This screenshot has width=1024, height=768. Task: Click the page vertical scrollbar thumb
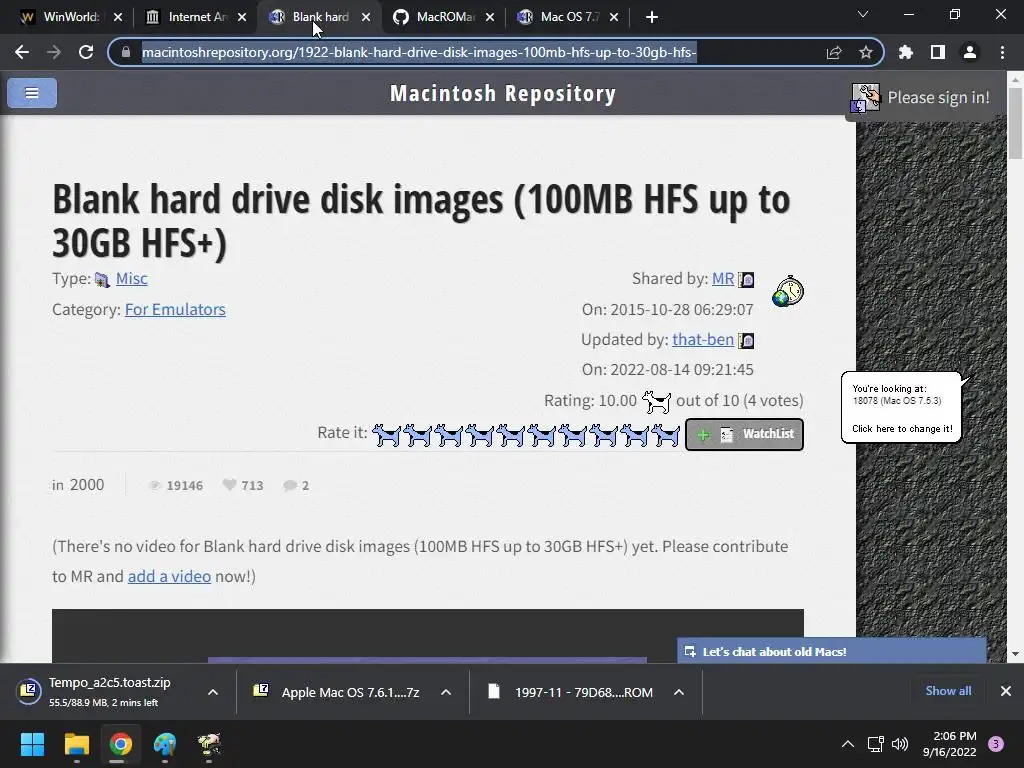pos(1015,123)
